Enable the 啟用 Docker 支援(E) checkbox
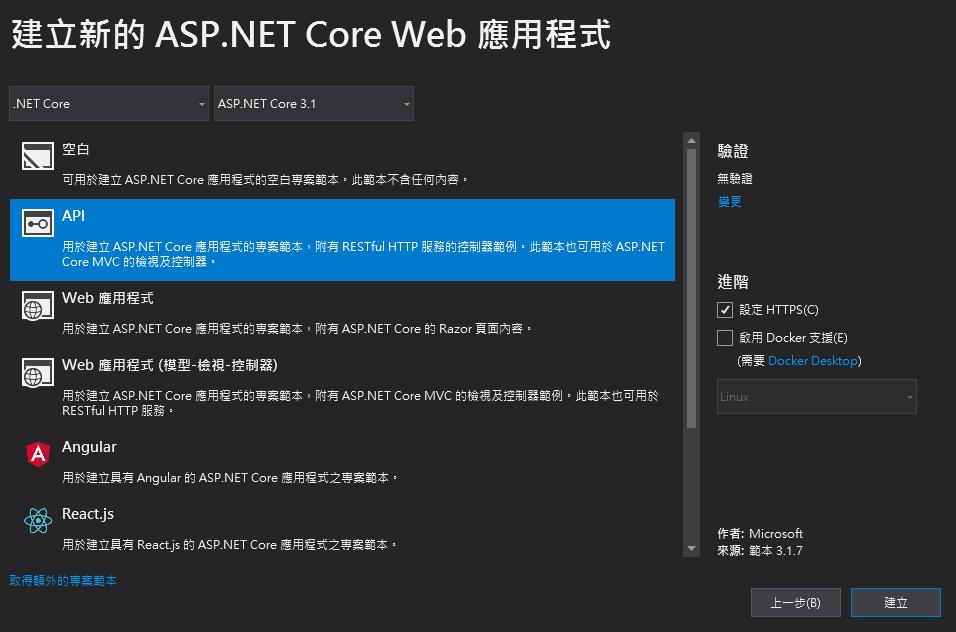Image resolution: width=956 pixels, height=632 pixels. click(724, 338)
